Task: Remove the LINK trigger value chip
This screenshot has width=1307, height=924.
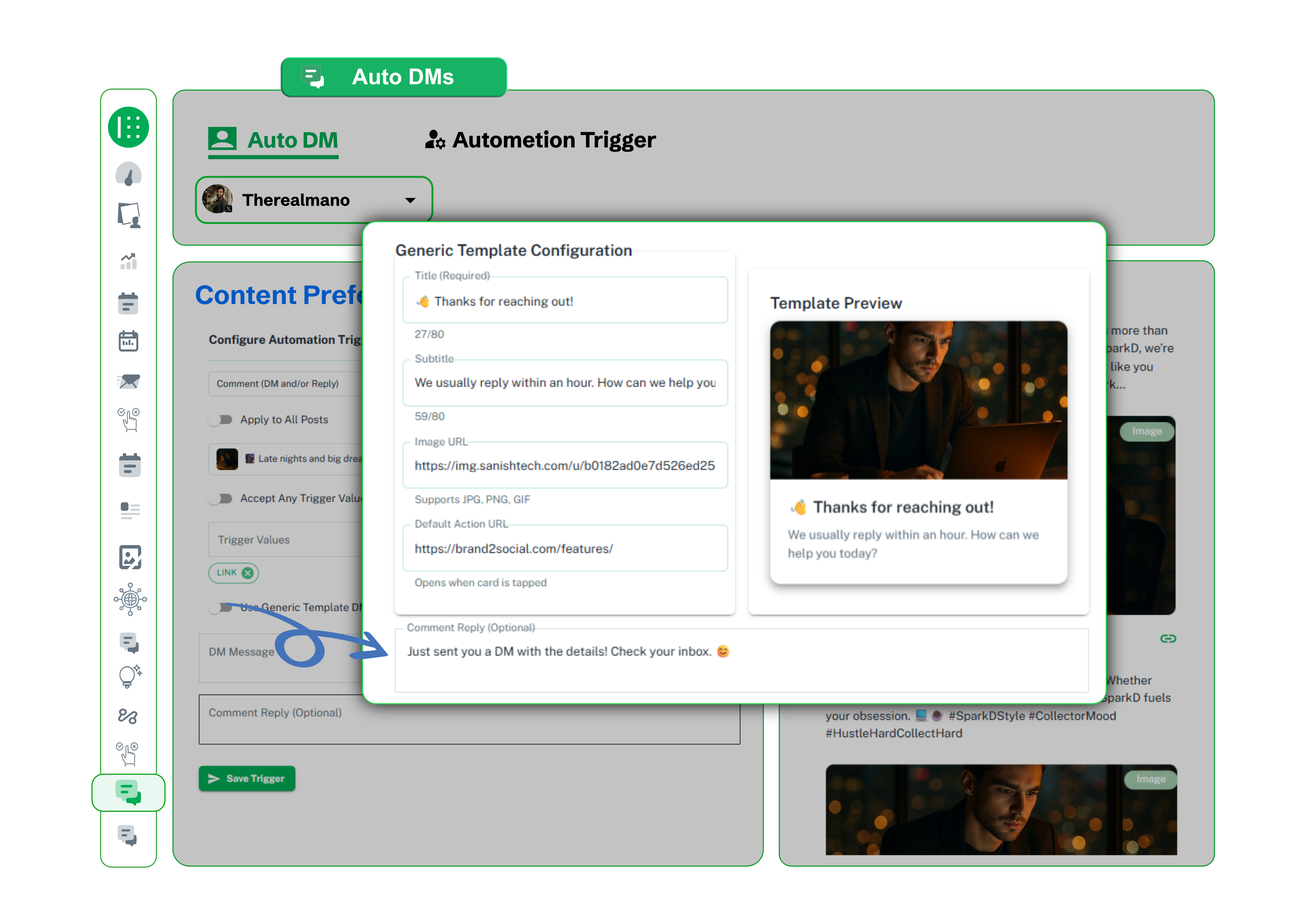Action: click(x=247, y=573)
